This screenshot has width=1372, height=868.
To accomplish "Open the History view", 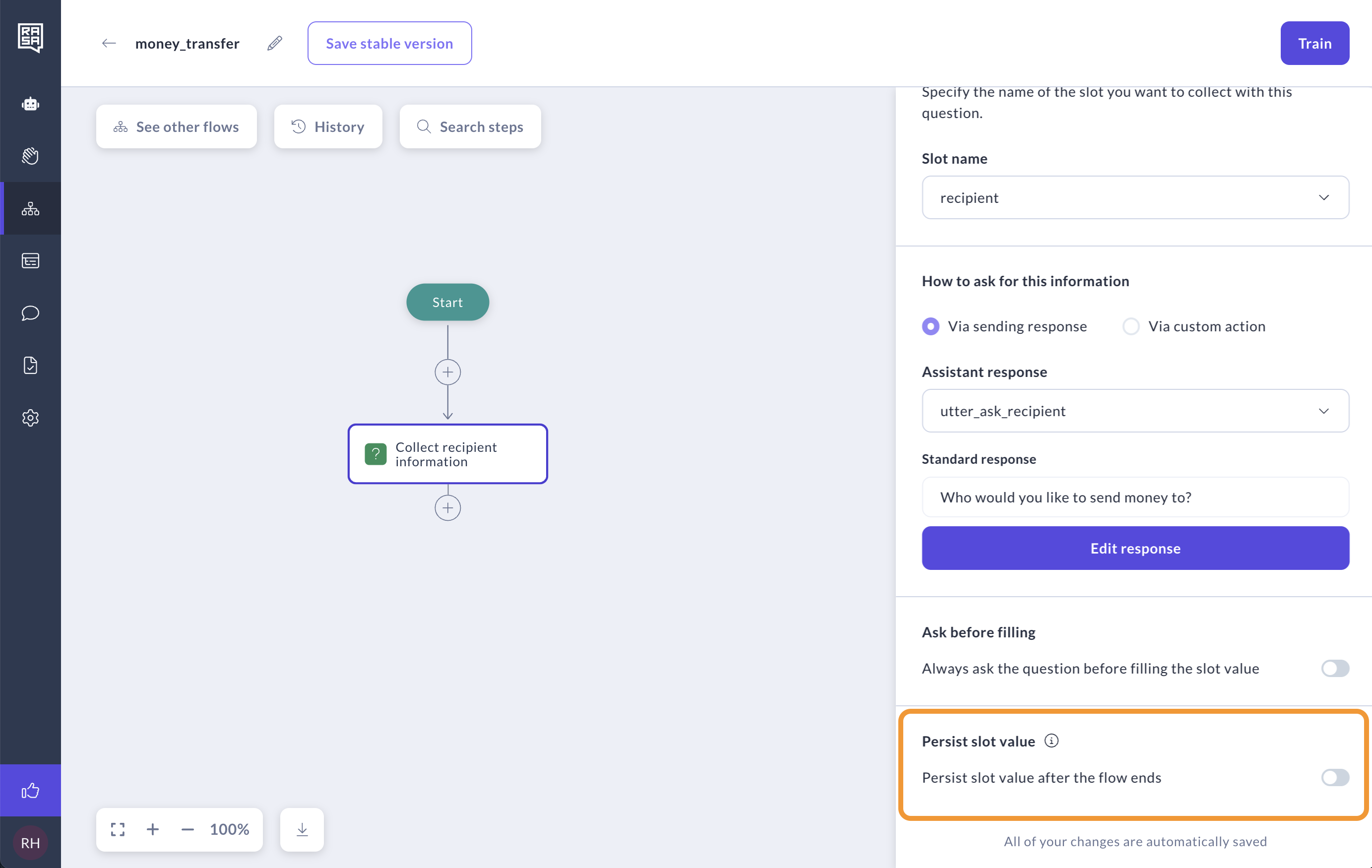I will pos(328,126).
